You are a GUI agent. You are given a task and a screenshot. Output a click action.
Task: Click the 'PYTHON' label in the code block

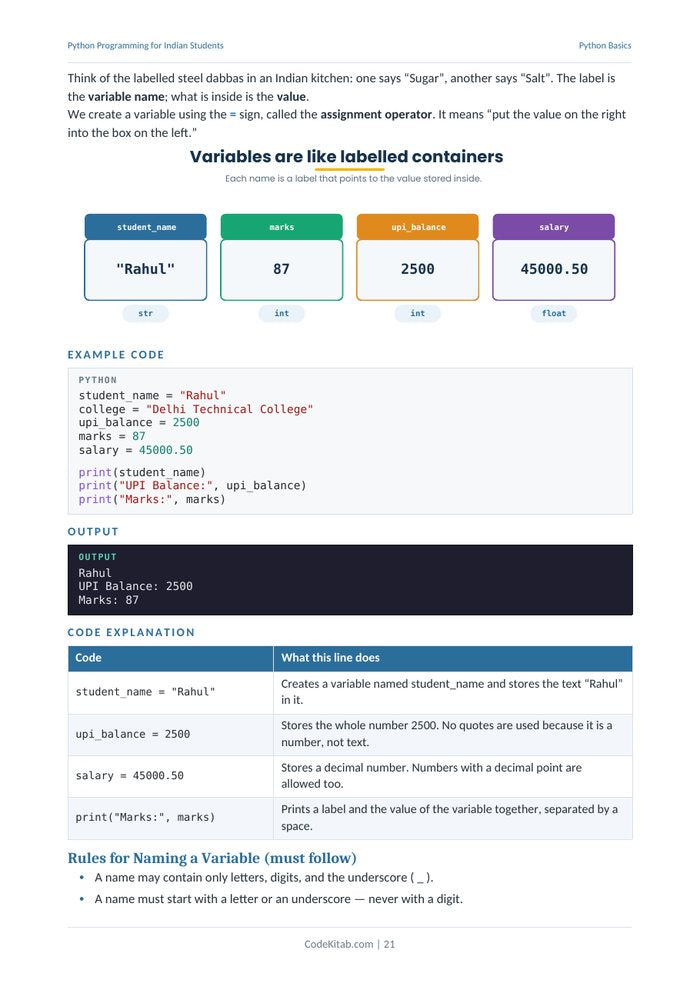(x=97, y=380)
